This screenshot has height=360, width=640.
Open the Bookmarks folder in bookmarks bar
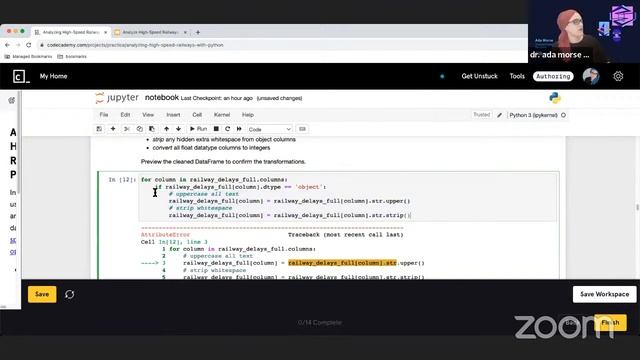coord(72,57)
